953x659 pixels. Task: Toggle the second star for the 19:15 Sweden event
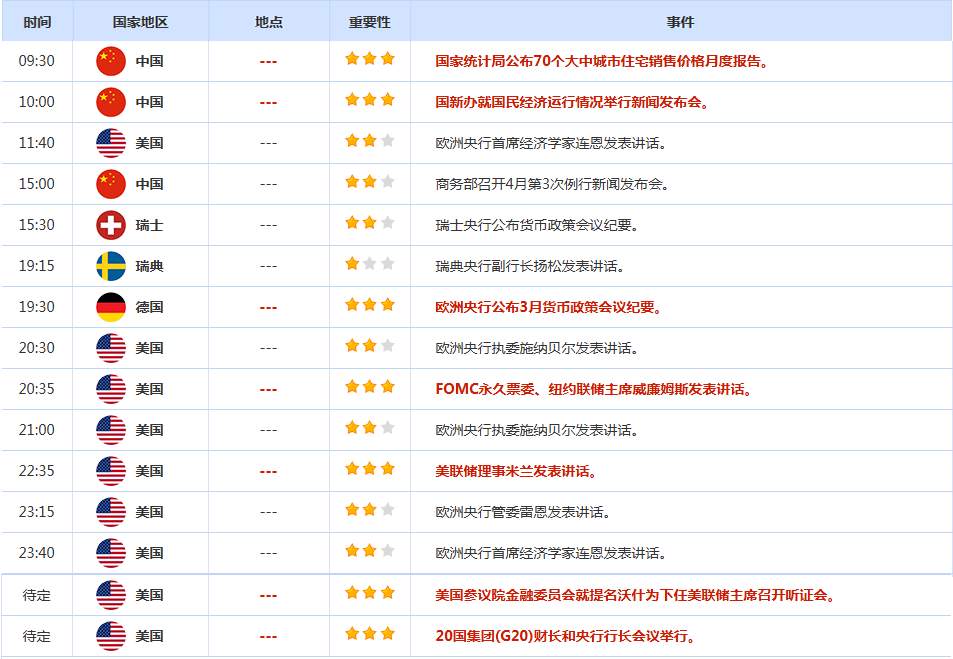368,264
